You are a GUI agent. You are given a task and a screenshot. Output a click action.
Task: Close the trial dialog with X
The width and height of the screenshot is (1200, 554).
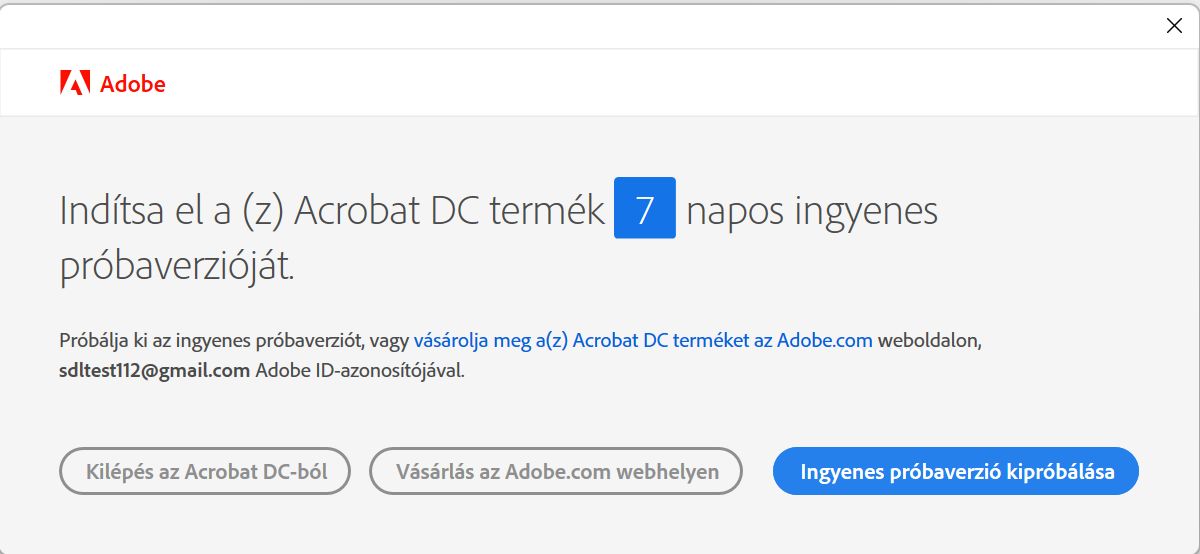click(x=1175, y=26)
